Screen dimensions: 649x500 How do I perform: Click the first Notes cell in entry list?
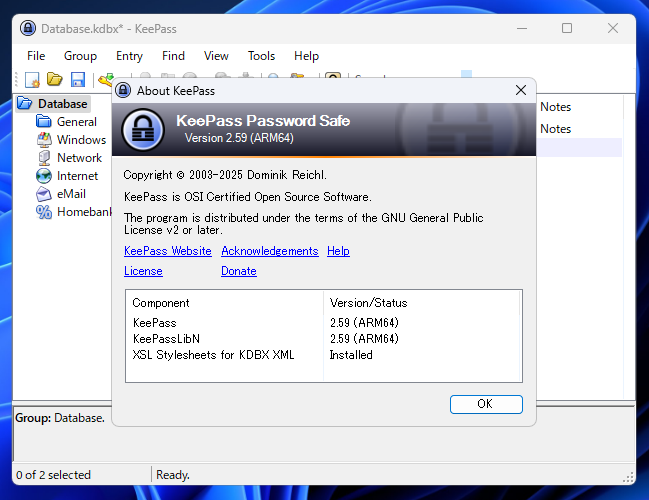(555, 107)
